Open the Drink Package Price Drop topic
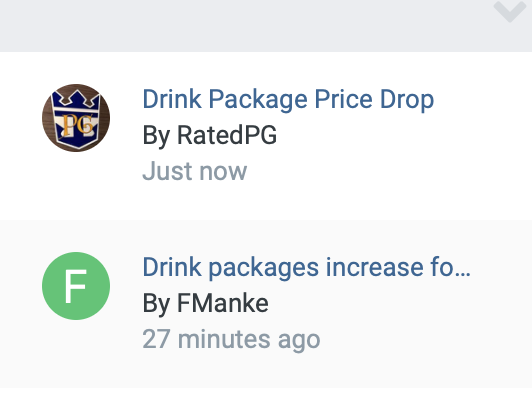Image resolution: width=532 pixels, height=394 pixels. coord(288,100)
